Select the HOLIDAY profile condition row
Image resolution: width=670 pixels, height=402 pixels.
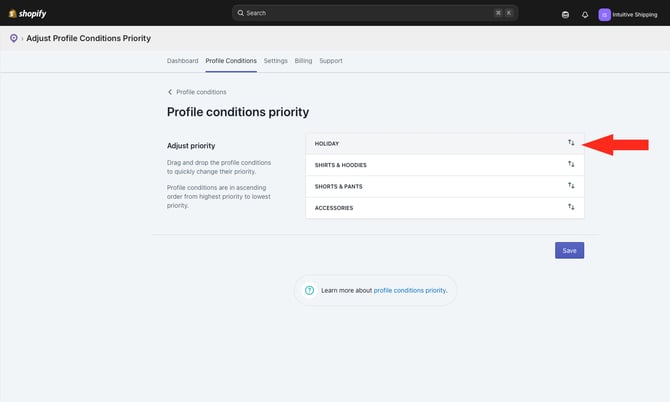pos(445,144)
